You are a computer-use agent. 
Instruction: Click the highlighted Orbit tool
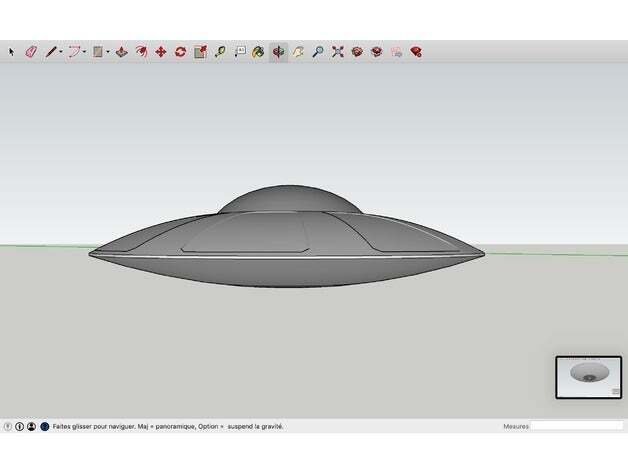(278, 51)
